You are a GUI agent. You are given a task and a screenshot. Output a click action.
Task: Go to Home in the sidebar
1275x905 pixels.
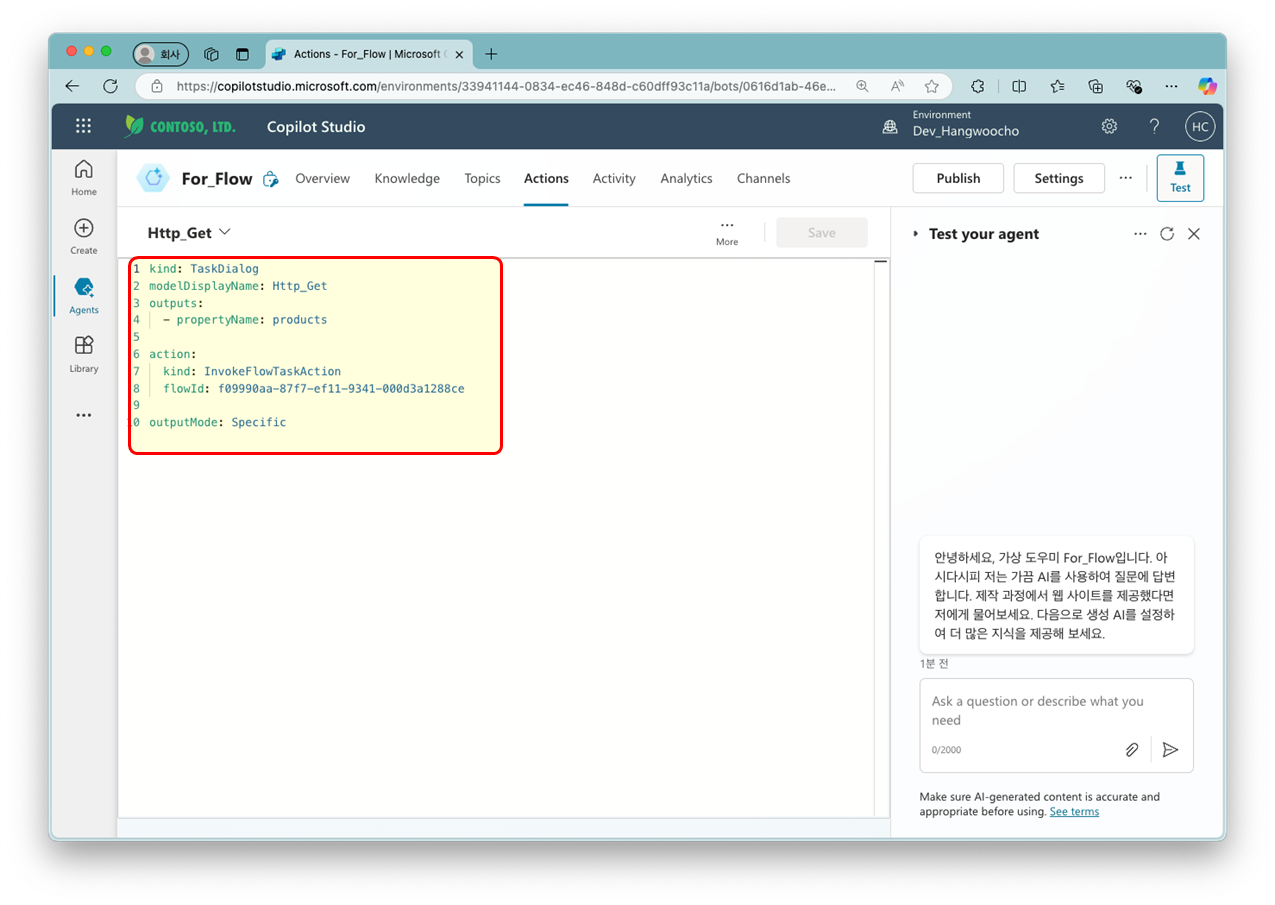coord(84,177)
